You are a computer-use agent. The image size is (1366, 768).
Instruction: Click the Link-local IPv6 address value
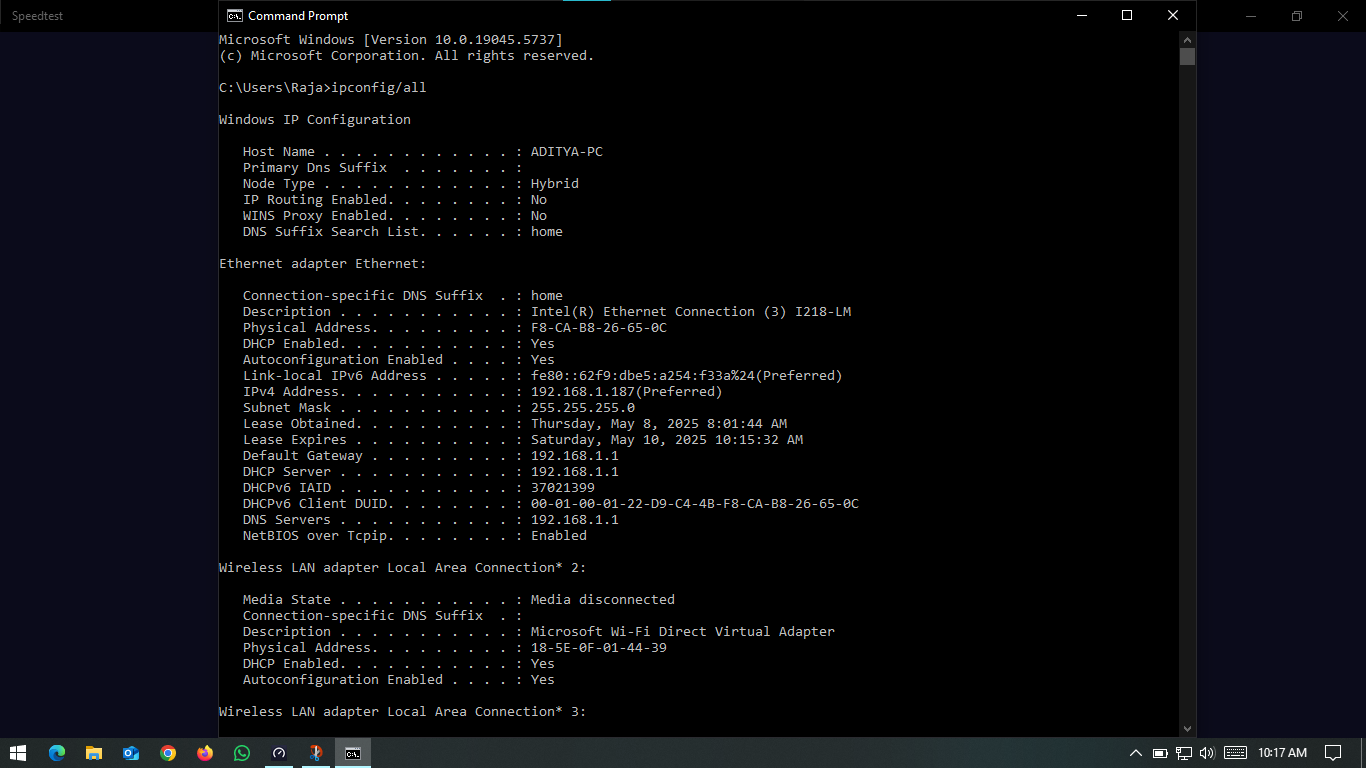coord(687,376)
